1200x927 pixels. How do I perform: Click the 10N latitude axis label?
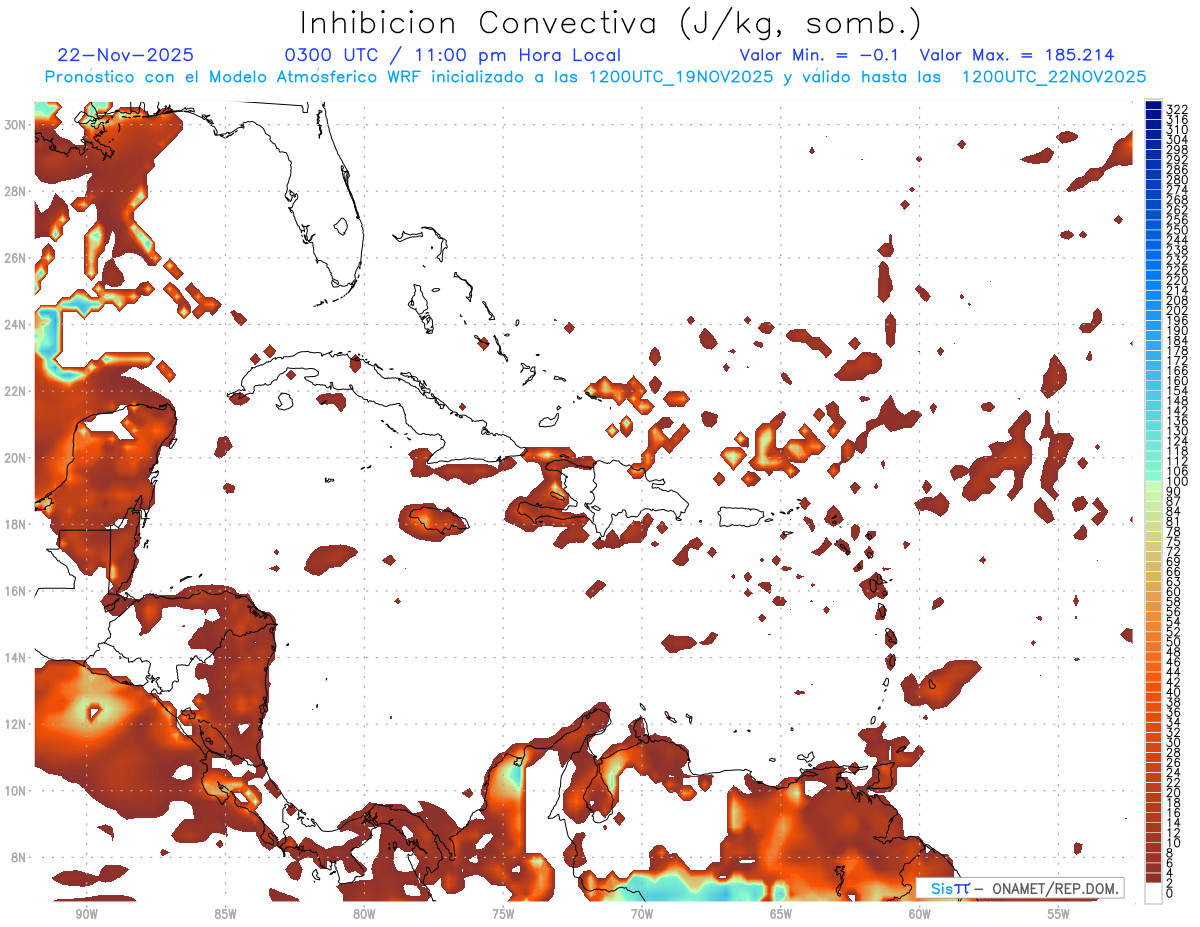click(15, 790)
